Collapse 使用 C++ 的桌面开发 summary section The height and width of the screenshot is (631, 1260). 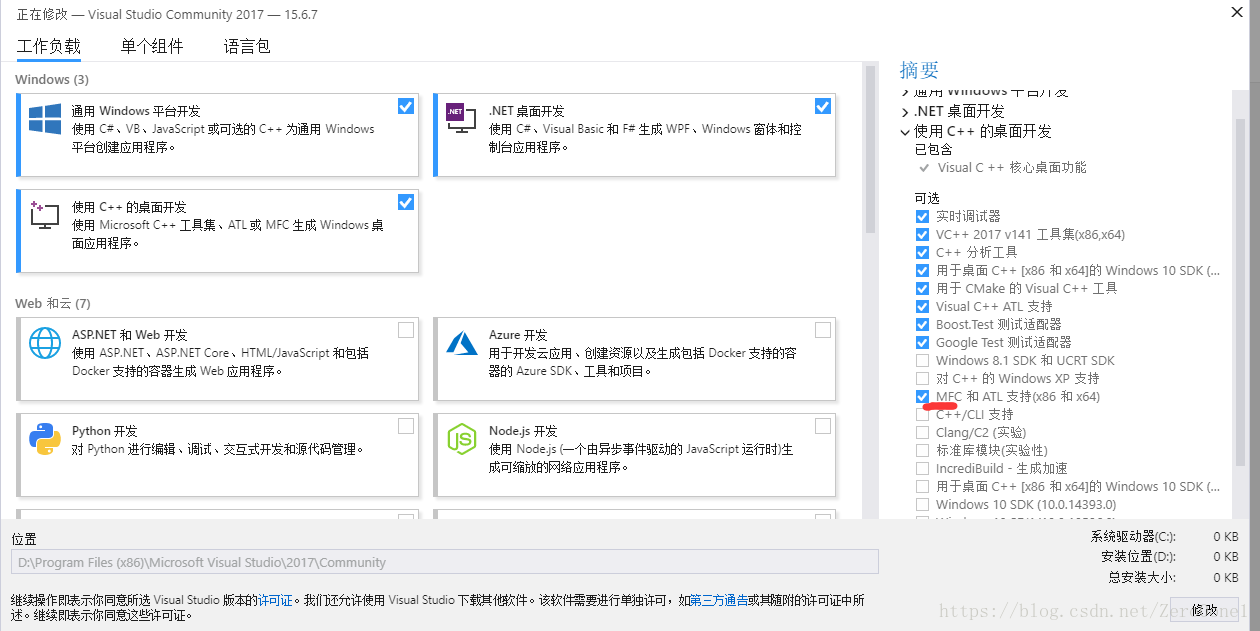(x=905, y=131)
